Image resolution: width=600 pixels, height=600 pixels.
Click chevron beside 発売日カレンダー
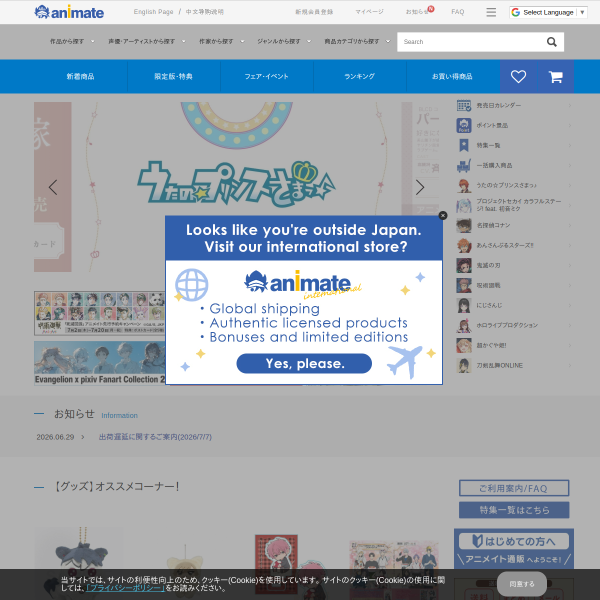click(569, 105)
